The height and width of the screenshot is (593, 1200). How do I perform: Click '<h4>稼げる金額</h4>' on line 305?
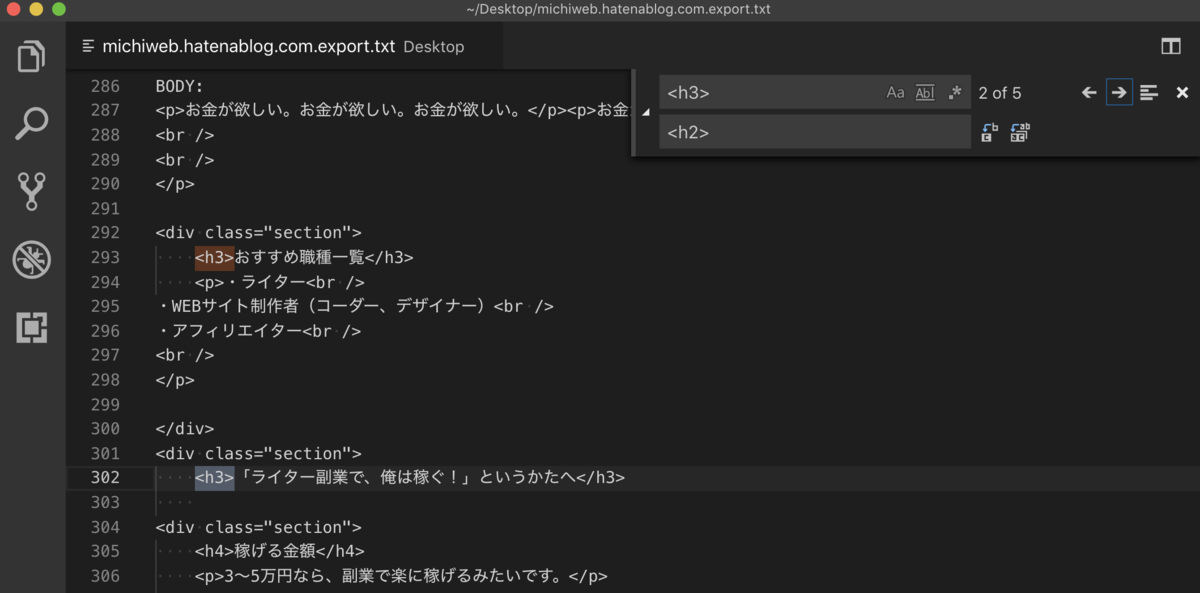tap(280, 551)
